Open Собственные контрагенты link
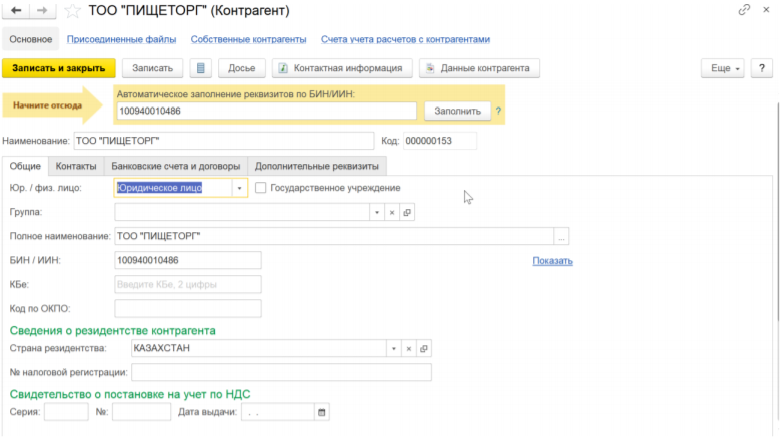This screenshot has height=448, width=784. pos(248,39)
